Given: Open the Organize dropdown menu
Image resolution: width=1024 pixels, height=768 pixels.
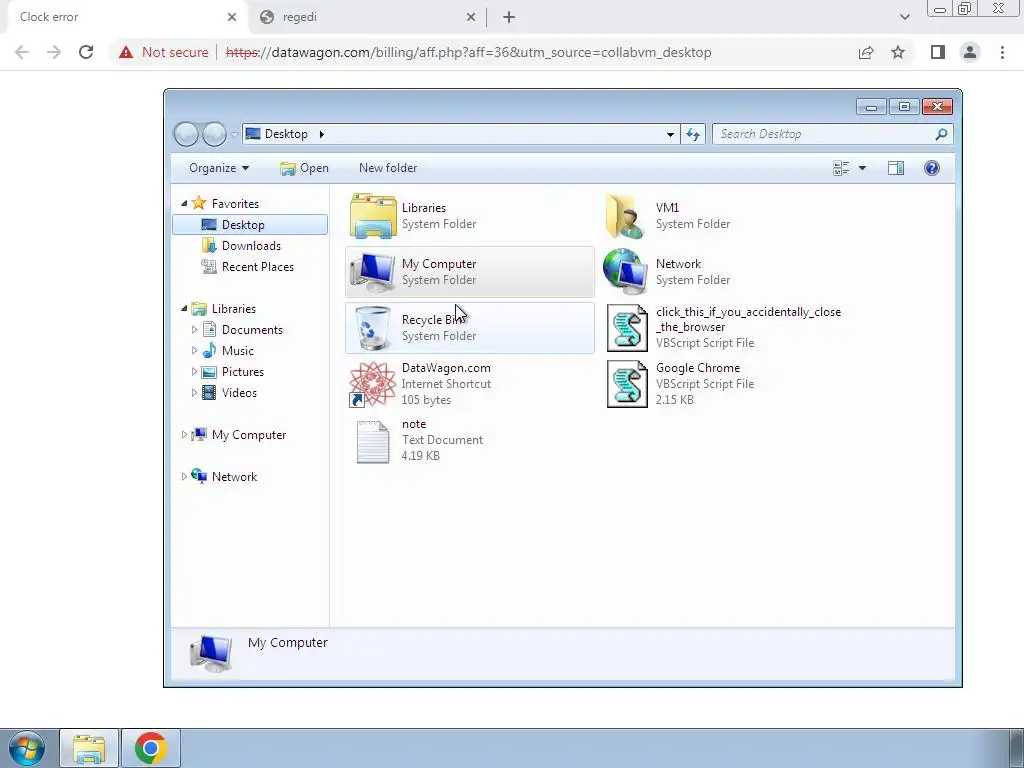Looking at the screenshot, I should coord(219,168).
